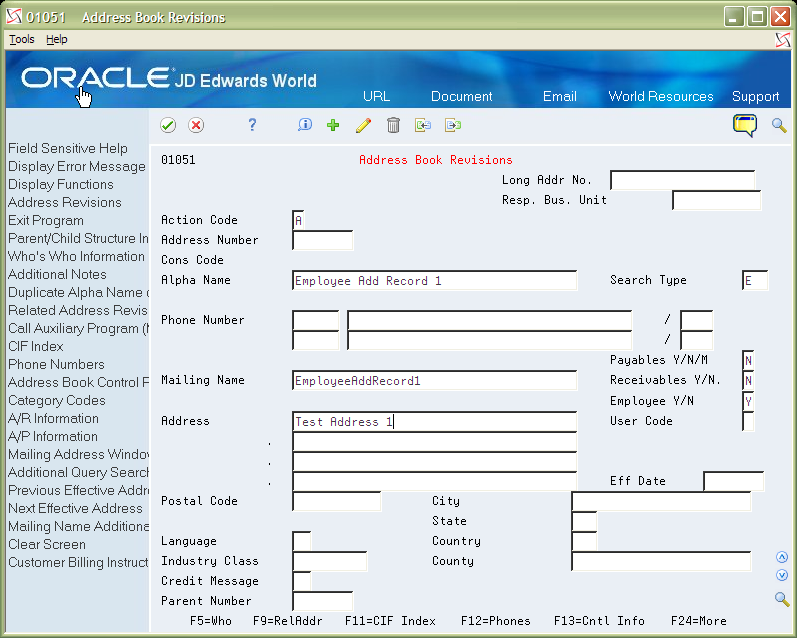Screen dimensions: 797x638
Task: Click the pencil Change icon
Action: (x=363, y=125)
